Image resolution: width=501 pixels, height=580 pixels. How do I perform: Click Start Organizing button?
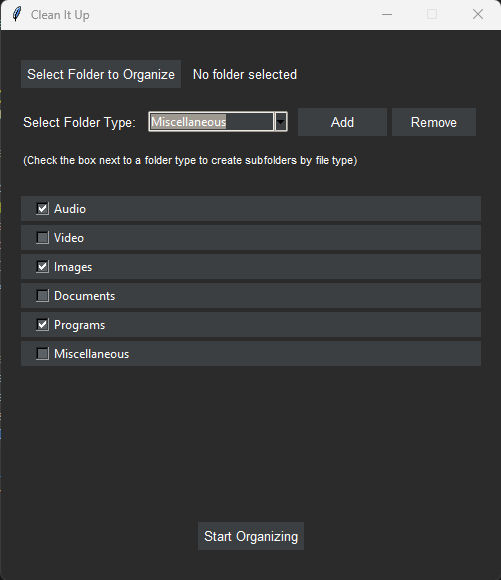point(251,536)
